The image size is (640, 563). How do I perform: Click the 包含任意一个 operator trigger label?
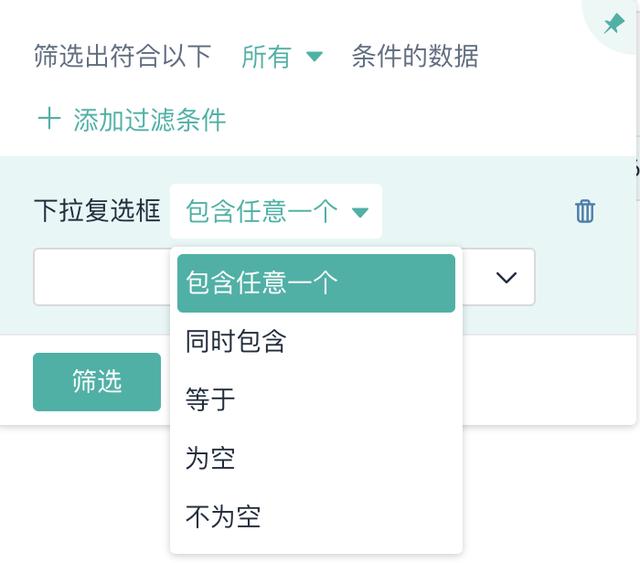click(x=262, y=212)
